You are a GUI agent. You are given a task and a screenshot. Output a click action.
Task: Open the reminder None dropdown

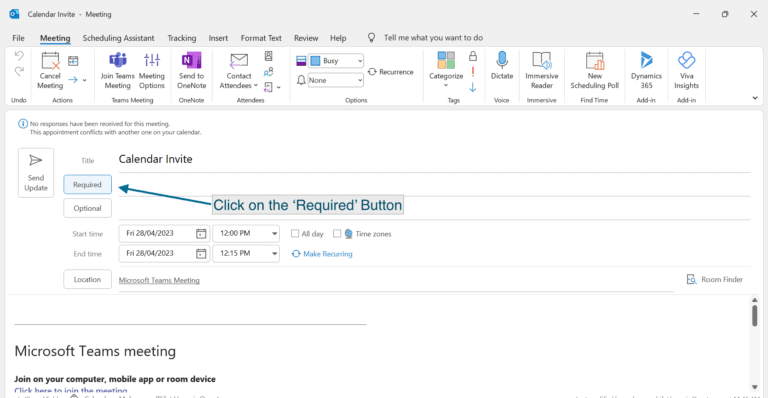pos(360,80)
